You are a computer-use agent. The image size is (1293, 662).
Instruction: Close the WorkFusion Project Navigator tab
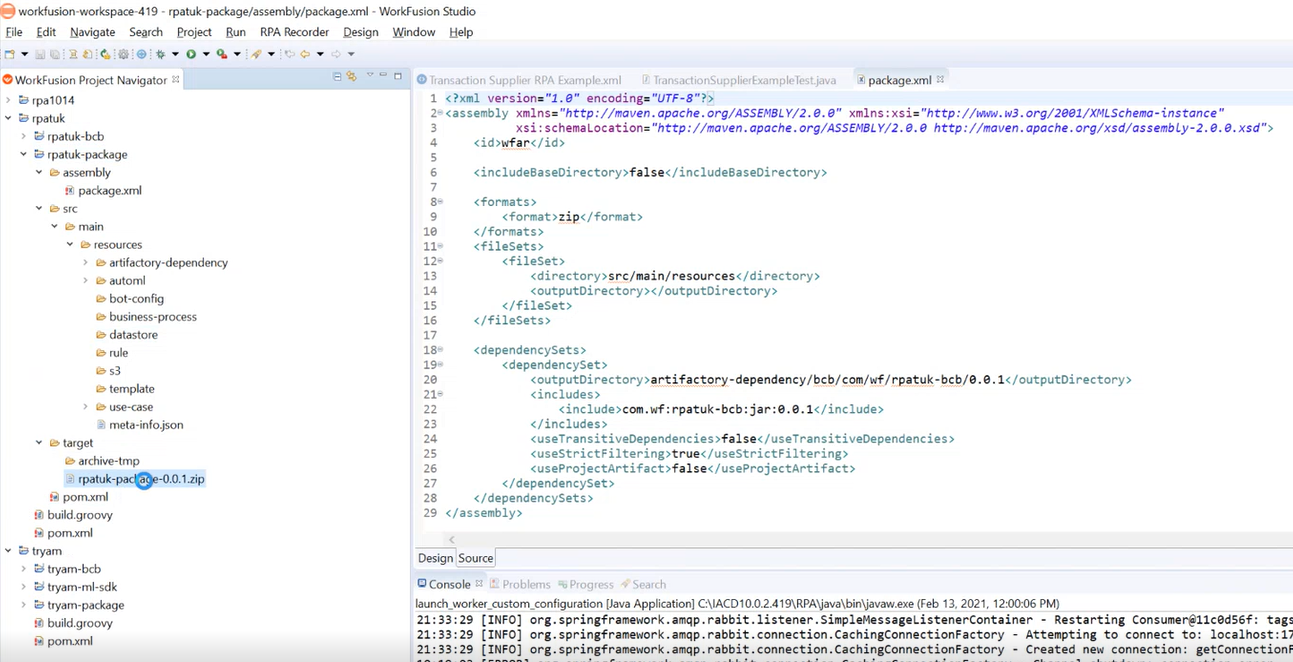[x=176, y=79]
